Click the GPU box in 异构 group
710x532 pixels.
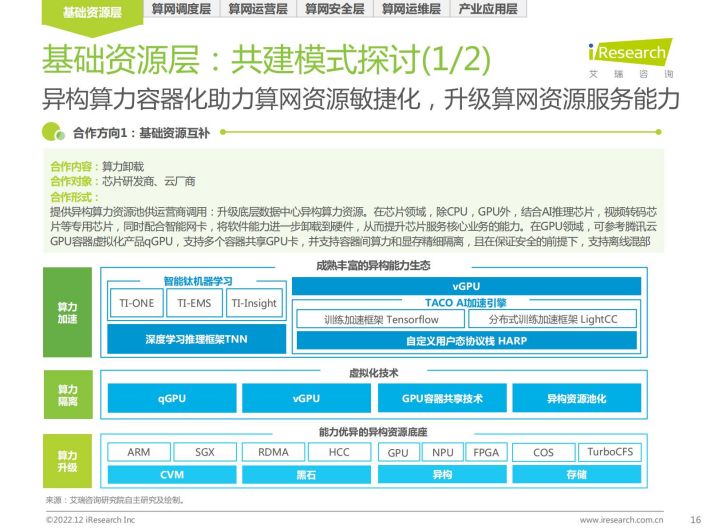[x=398, y=452]
